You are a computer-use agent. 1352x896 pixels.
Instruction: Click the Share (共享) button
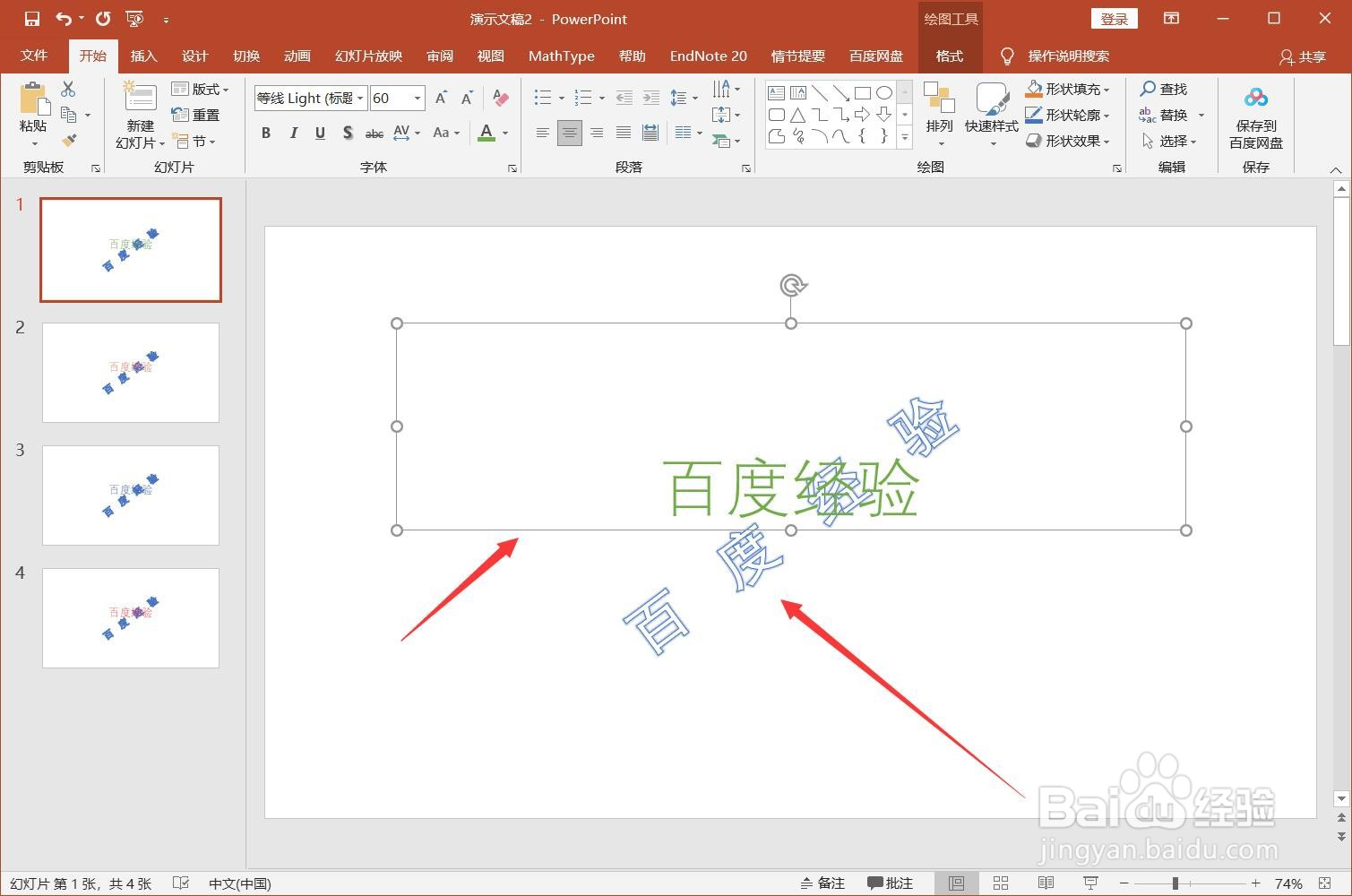tap(1303, 56)
